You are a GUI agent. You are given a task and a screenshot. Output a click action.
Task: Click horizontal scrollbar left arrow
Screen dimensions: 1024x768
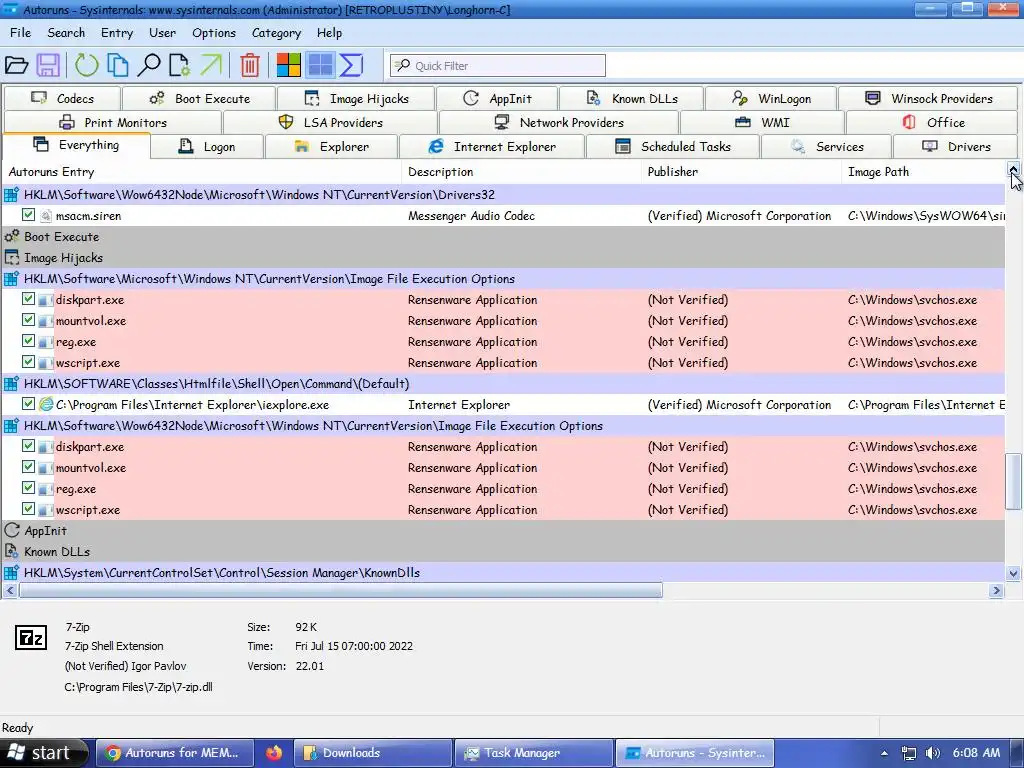(x=10, y=590)
